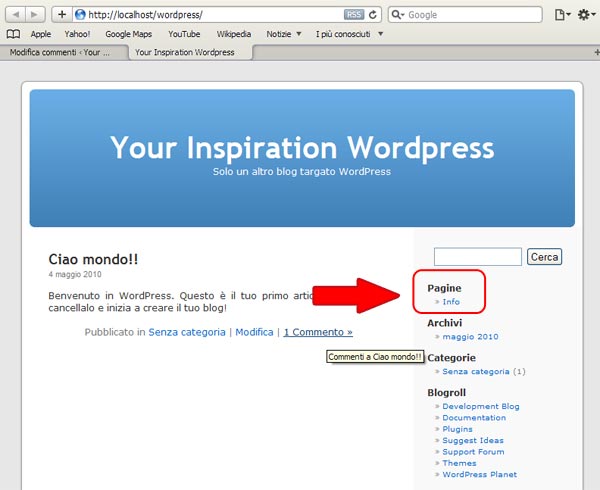Open Senza categoria in the Categorie sidebar
Image resolution: width=600 pixels, height=490 pixels.
(476, 371)
